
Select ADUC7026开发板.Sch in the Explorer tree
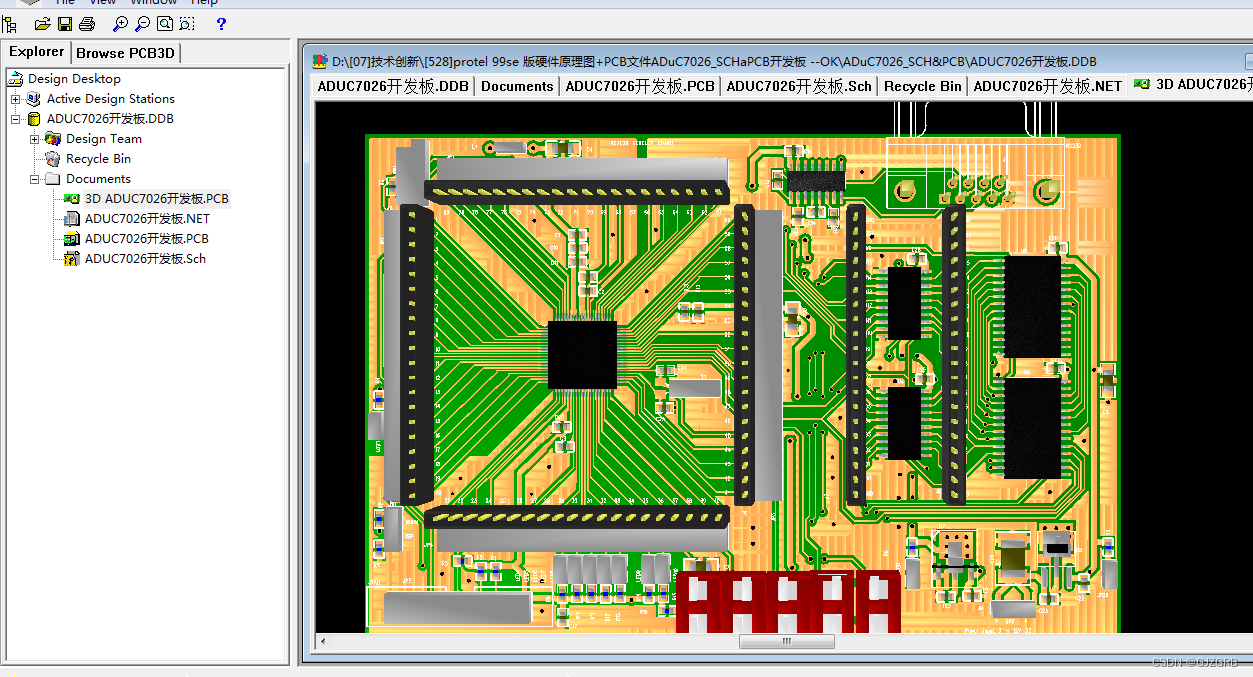tap(143, 258)
